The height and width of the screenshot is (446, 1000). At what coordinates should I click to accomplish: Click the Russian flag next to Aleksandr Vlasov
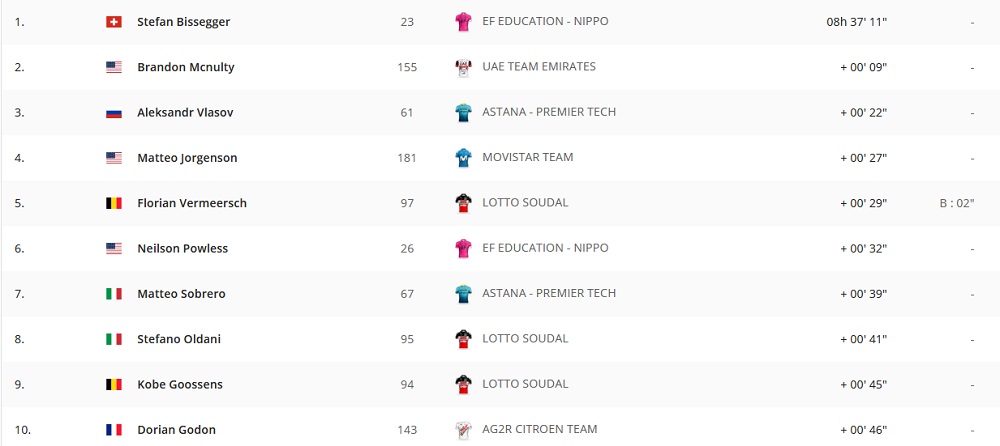pyautogui.click(x=114, y=113)
